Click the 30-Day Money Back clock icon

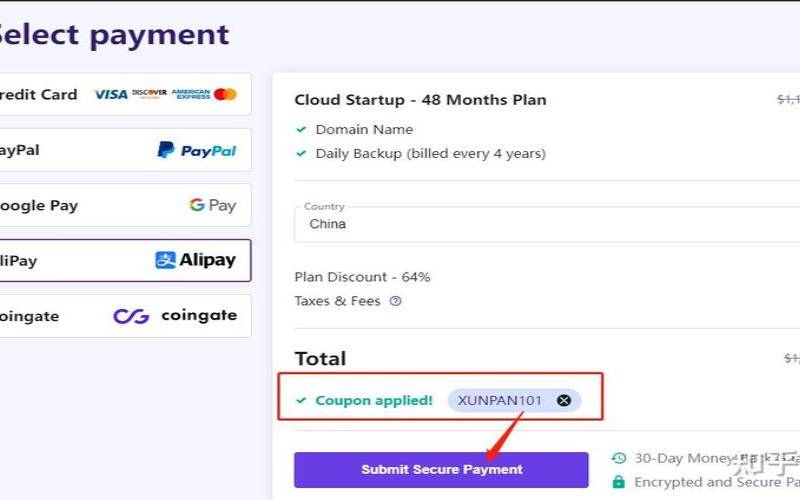click(x=619, y=458)
